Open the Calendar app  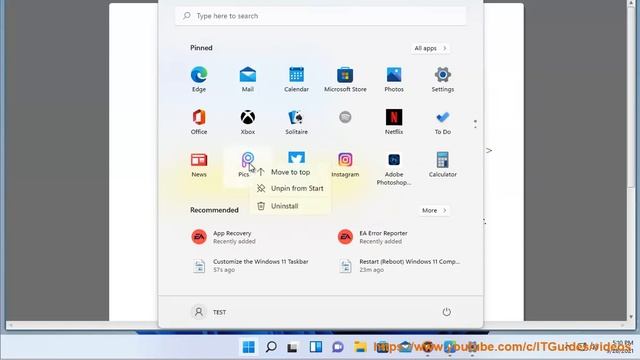click(296, 79)
